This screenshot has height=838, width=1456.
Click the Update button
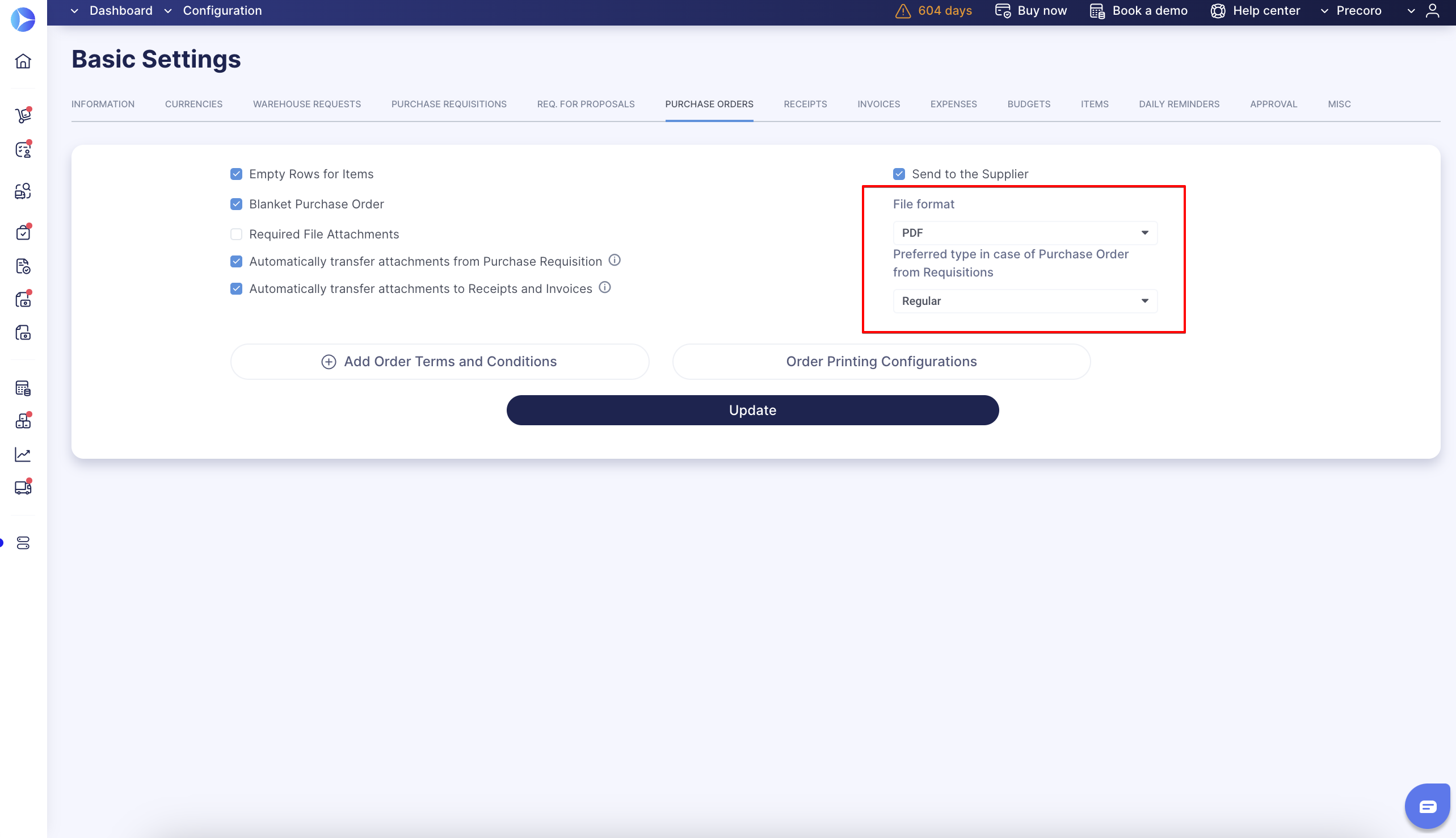coord(753,410)
